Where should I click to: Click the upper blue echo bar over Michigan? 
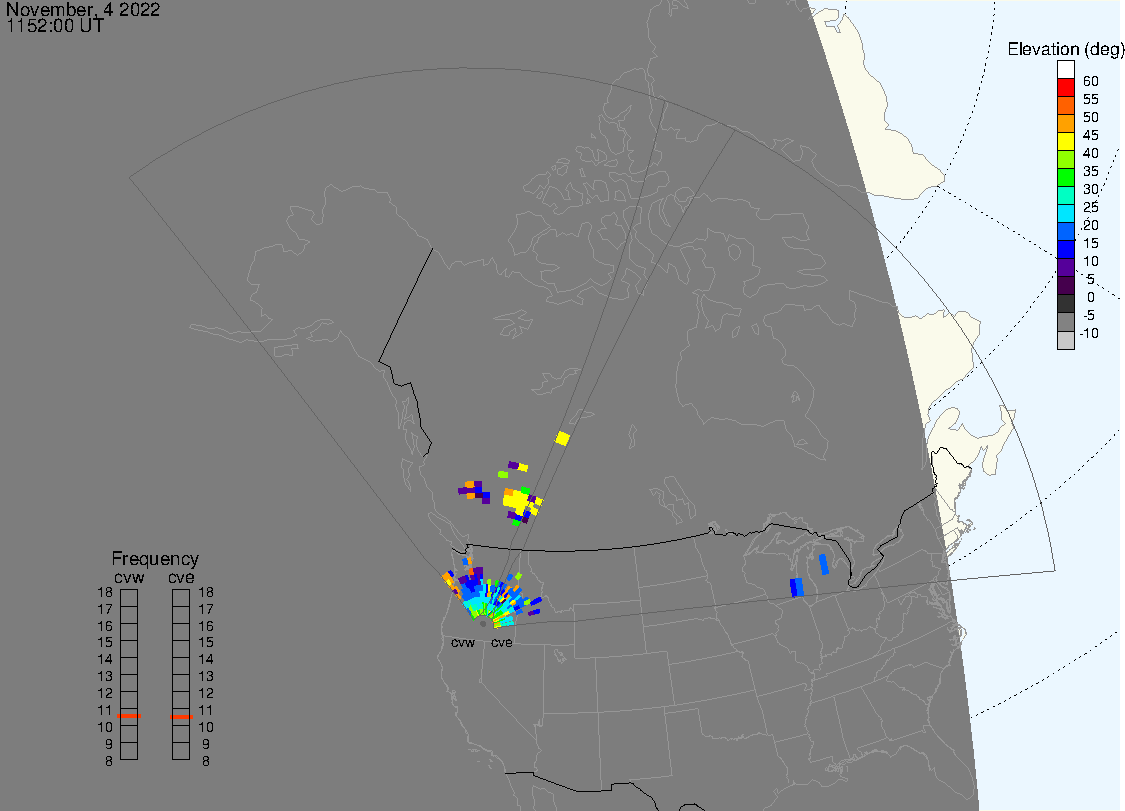click(824, 563)
